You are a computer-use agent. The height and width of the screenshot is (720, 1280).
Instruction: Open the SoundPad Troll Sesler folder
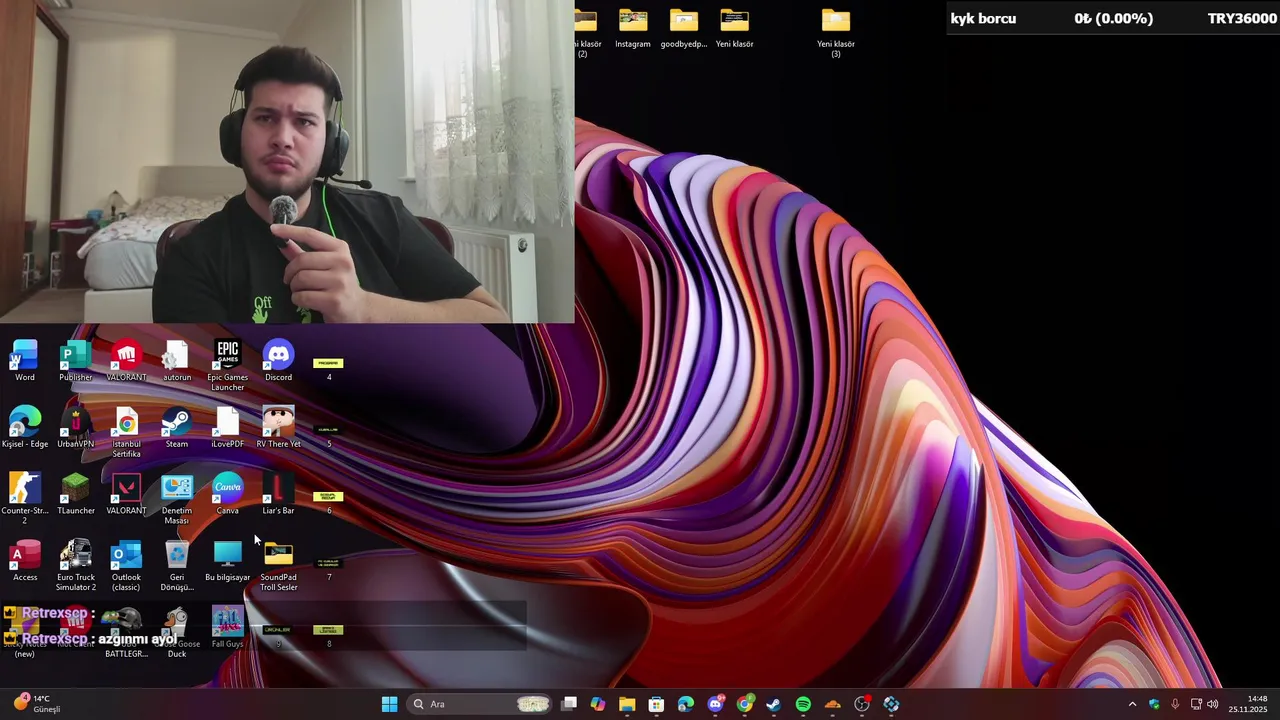pos(278,565)
